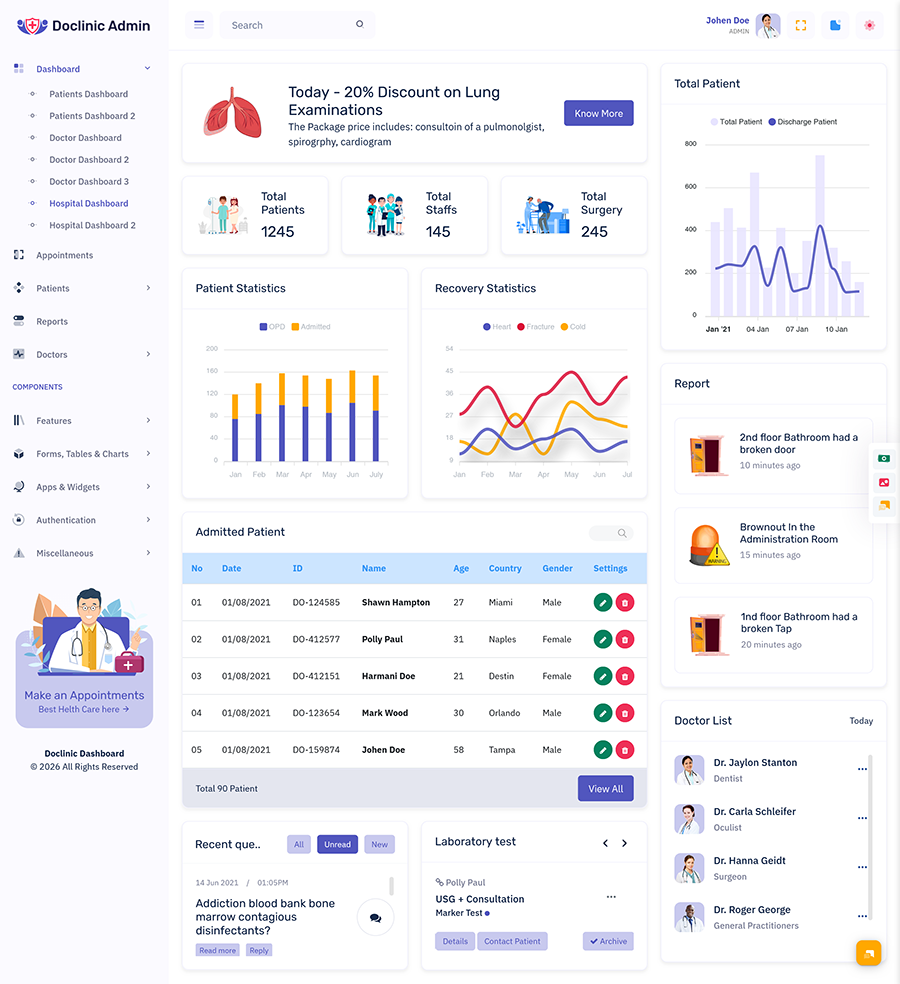Click the Details button in Laboratory test
The image size is (900, 984).
[x=455, y=941]
